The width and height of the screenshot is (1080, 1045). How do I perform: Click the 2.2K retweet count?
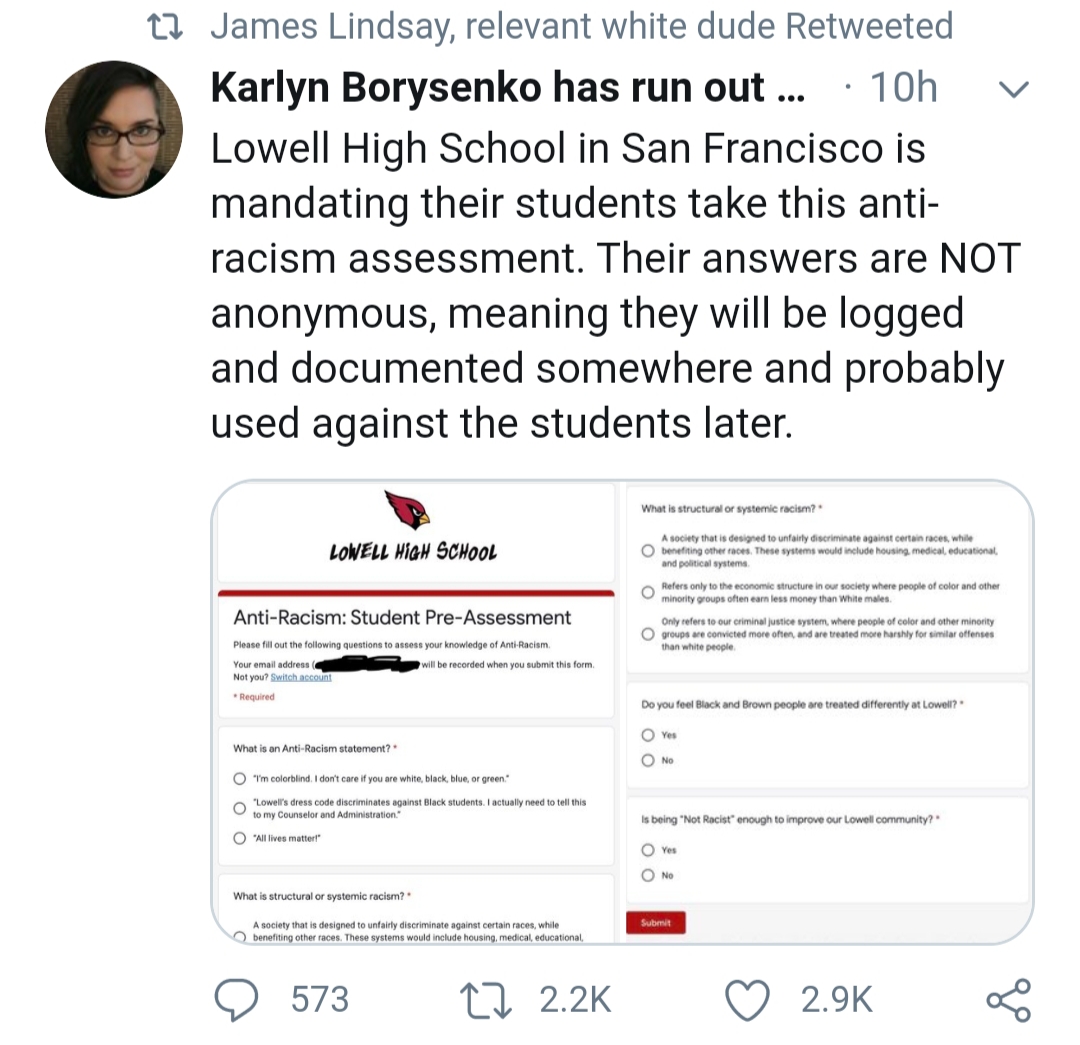pos(574,998)
